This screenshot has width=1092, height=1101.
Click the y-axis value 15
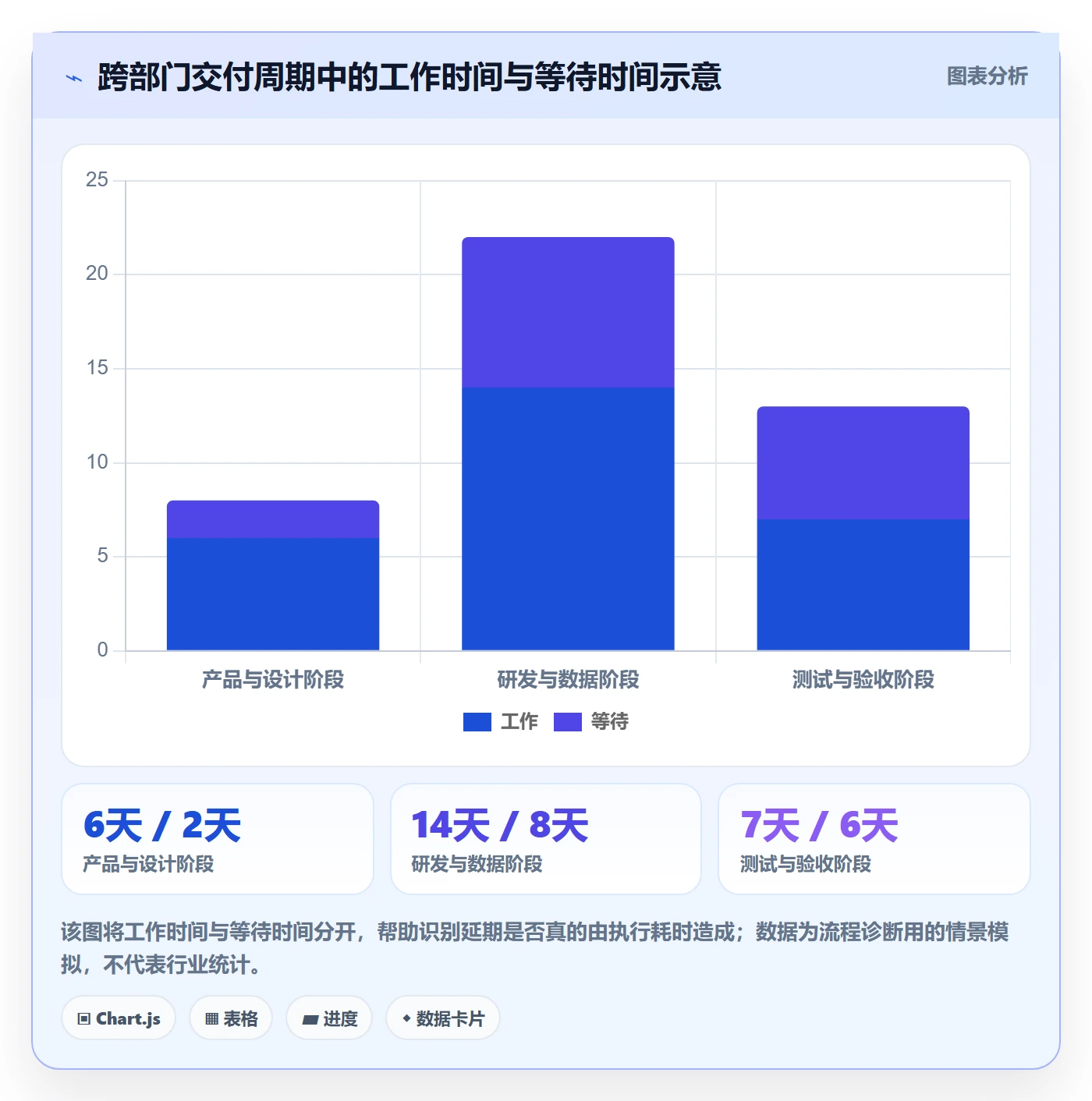click(97, 368)
